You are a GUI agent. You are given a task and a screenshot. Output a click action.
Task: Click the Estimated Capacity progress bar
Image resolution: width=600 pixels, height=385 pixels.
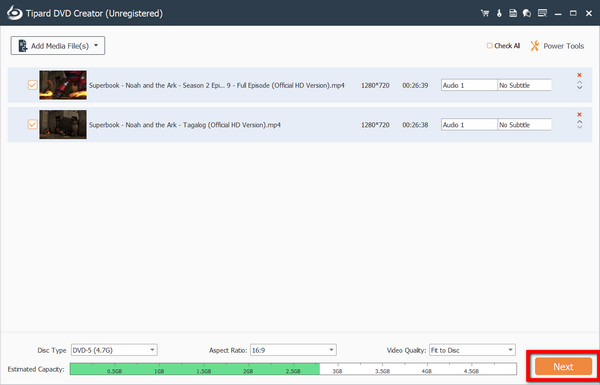[293, 369]
